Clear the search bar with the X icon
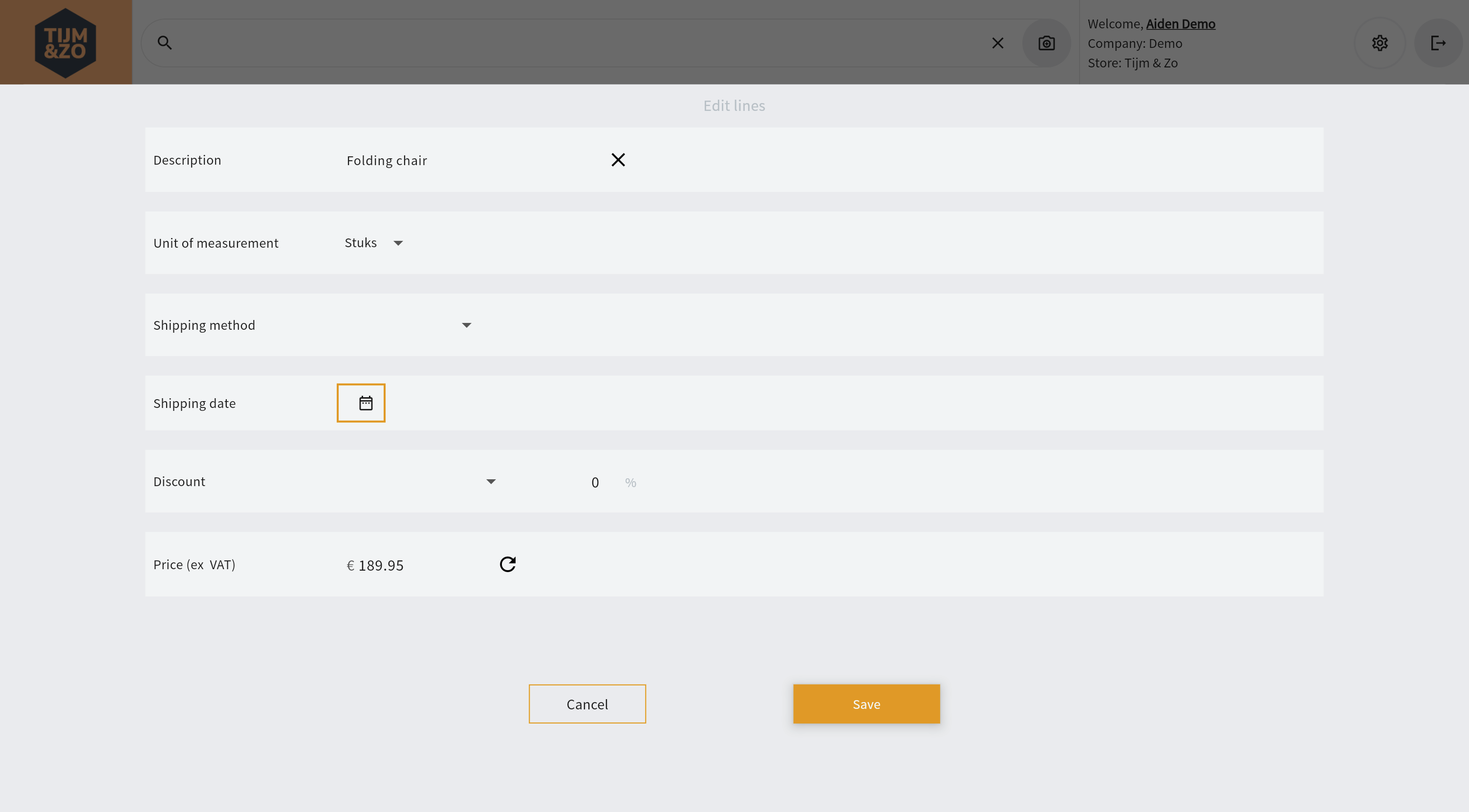 point(997,43)
